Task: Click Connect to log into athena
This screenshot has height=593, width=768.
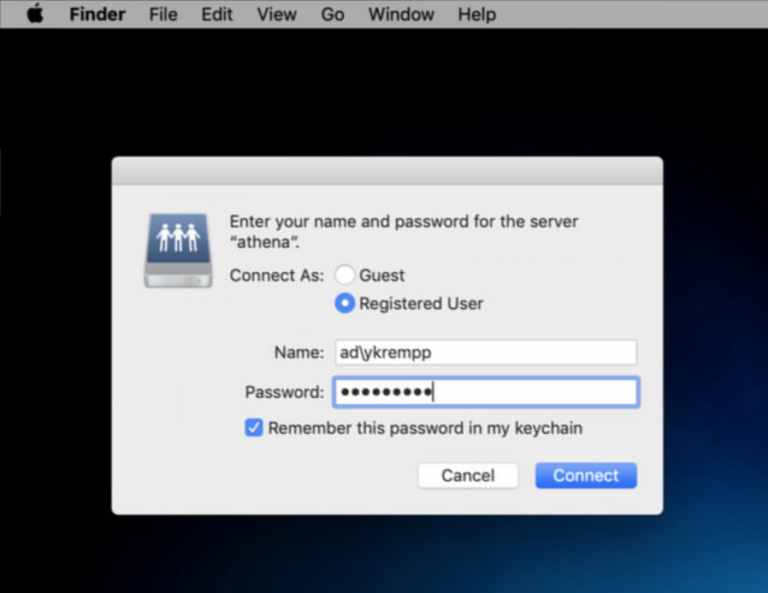Action: (x=585, y=475)
